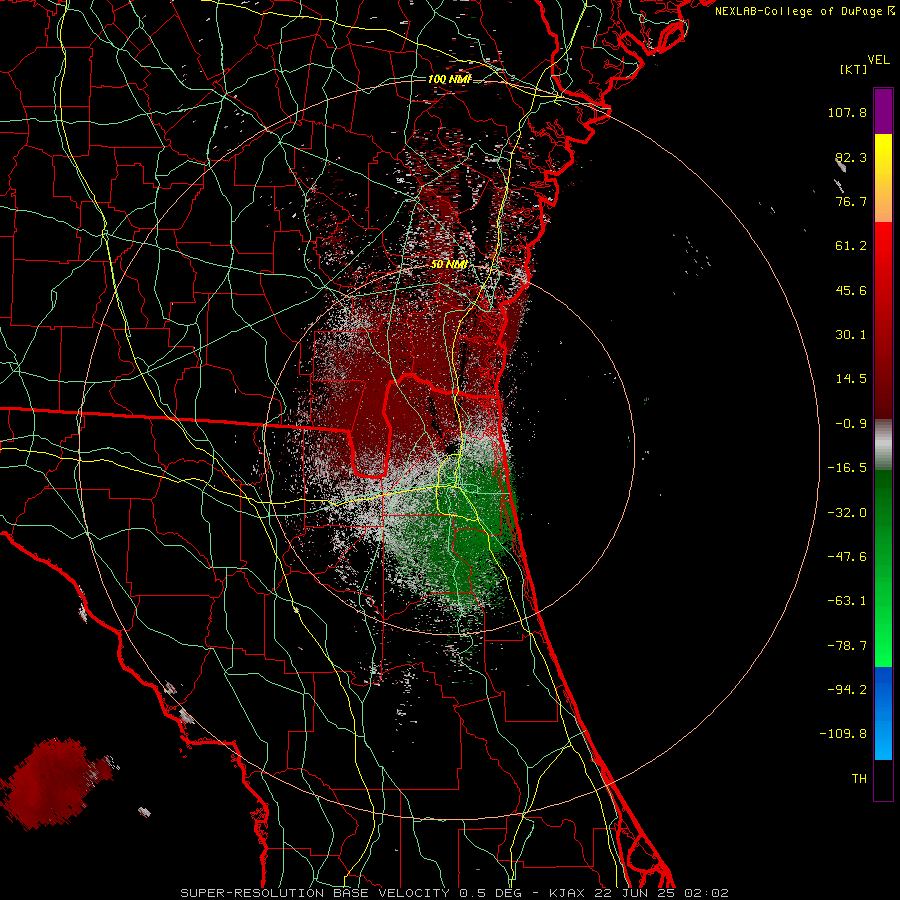Click the -0.9 velocity scale label

click(851, 424)
